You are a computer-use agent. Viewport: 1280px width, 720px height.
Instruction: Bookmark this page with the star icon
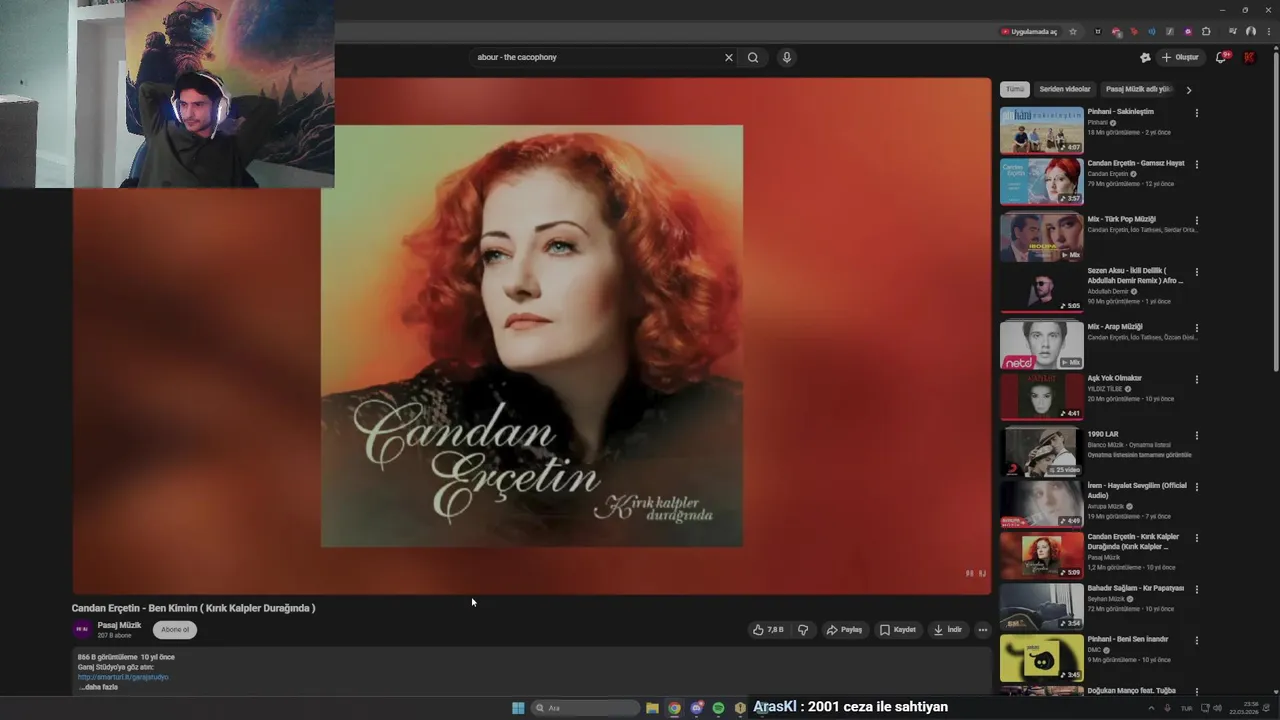(1073, 31)
